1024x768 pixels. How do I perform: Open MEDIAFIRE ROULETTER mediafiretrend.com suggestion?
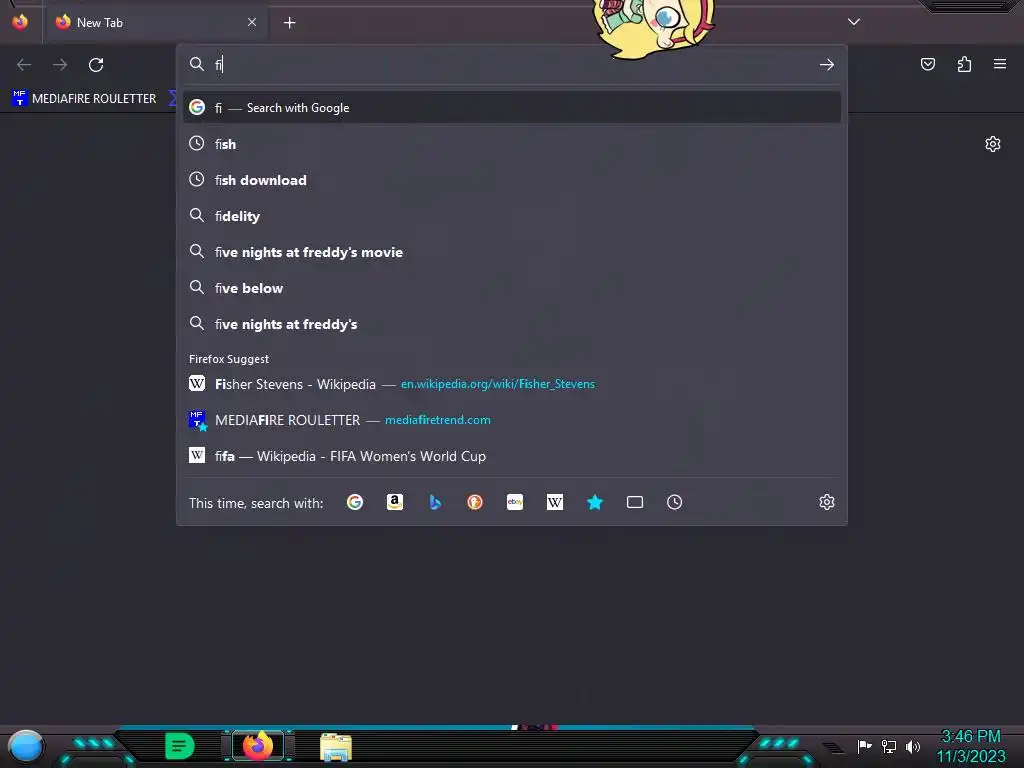pyautogui.click(x=512, y=420)
